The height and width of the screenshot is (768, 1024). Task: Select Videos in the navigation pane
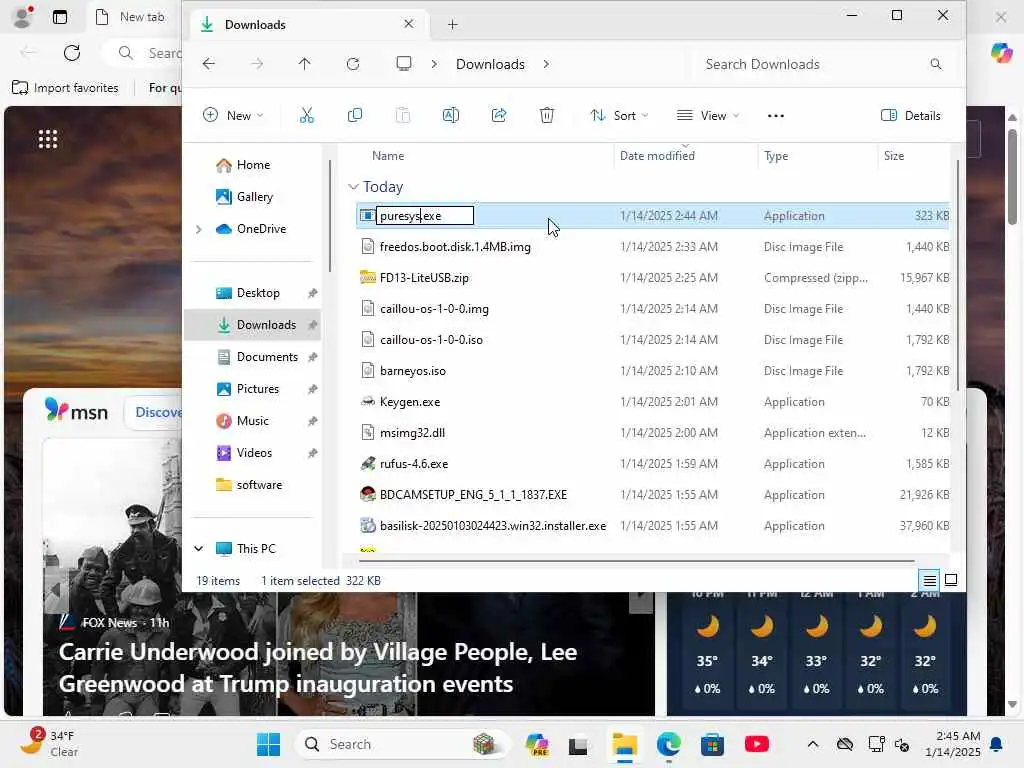click(x=254, y=453)
